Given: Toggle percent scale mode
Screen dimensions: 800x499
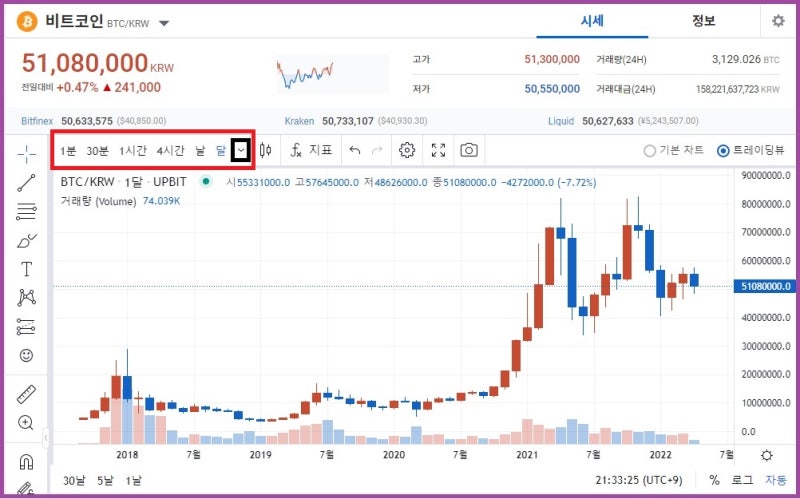Looking at the screenshot, I should coord(714,480).
